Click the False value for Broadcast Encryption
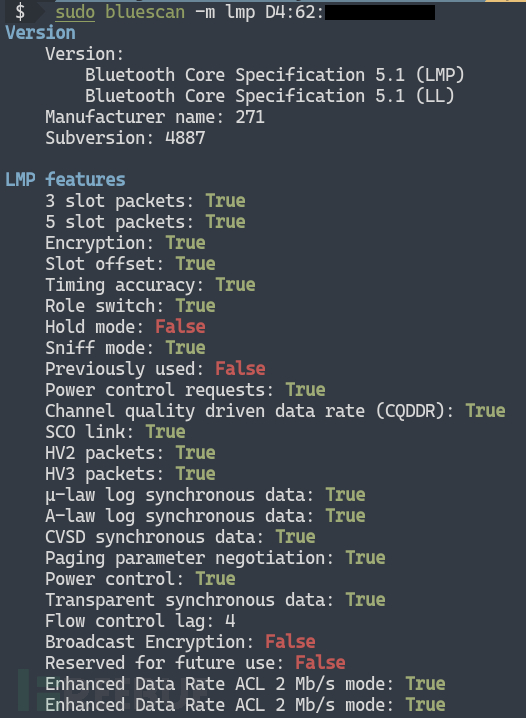 click(x=290, y=642)
